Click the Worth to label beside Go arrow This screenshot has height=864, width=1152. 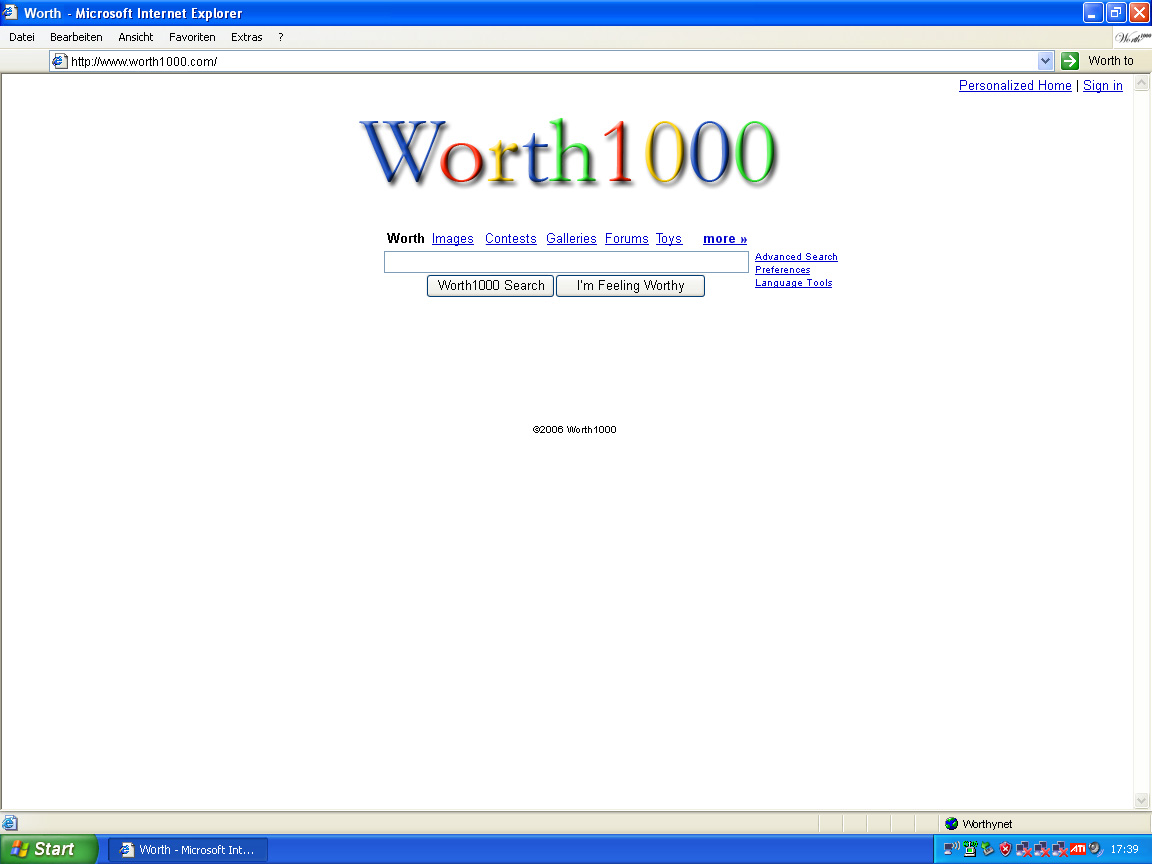tap(1111, 61)
